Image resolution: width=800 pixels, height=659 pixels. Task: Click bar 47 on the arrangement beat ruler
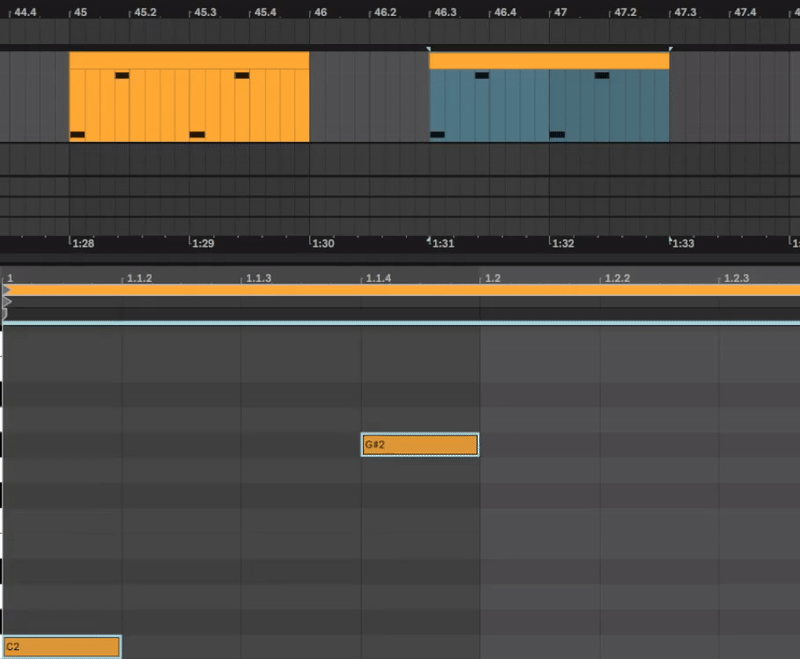(560, 12)
